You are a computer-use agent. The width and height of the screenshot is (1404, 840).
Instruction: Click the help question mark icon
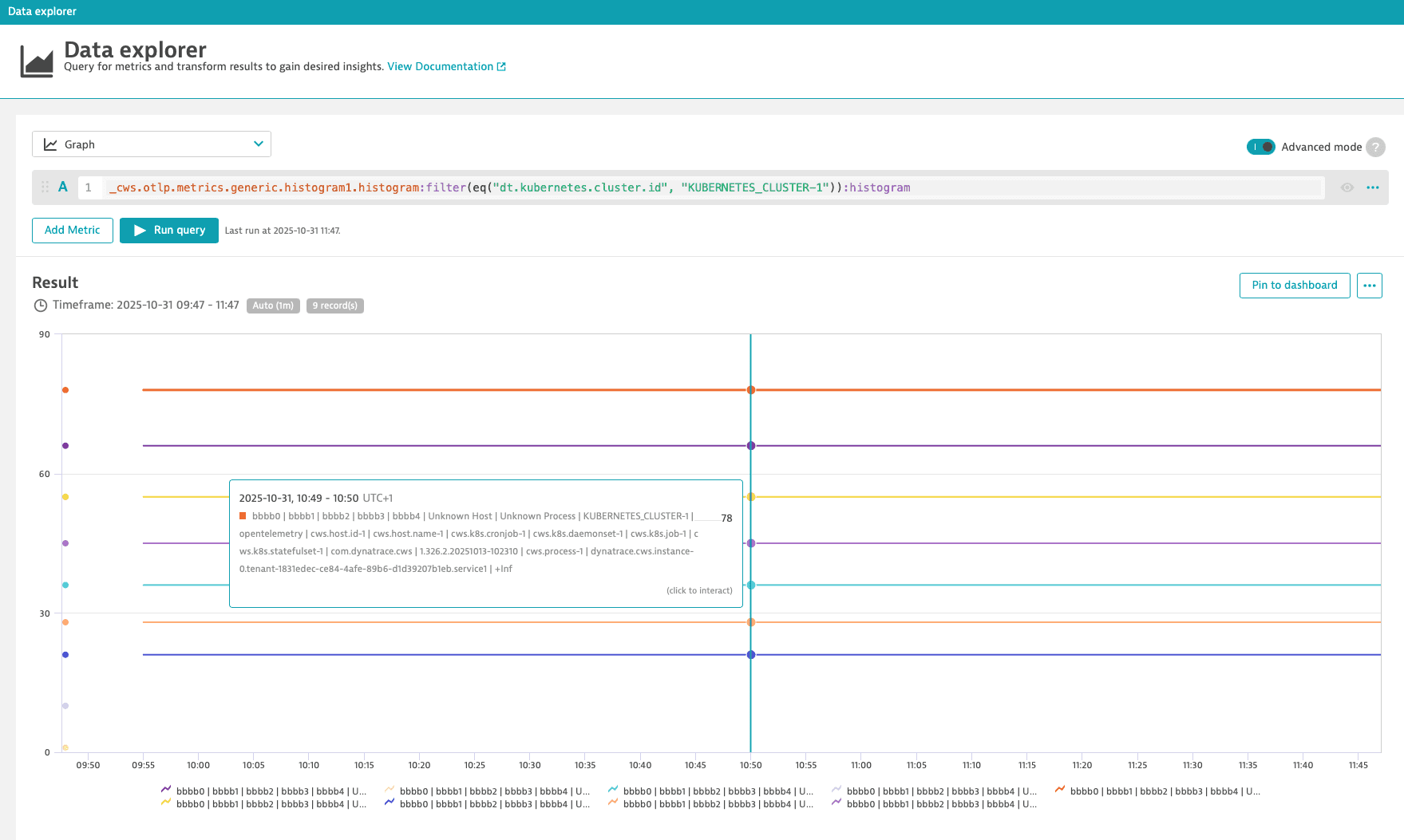(x=1375, y=147)
